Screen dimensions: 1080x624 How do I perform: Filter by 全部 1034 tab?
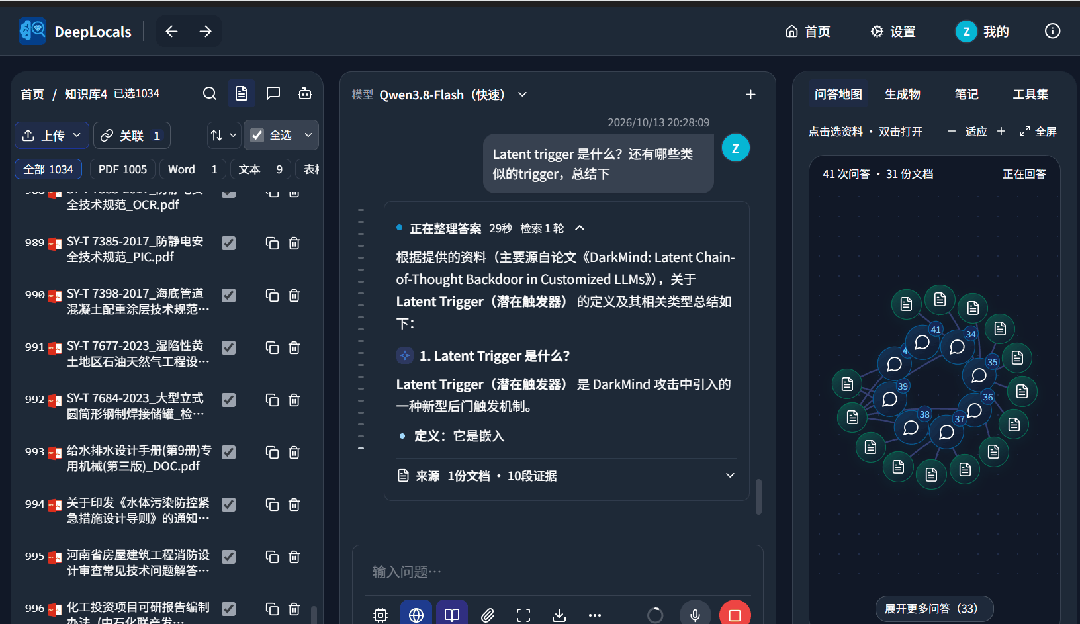(48, 169)
